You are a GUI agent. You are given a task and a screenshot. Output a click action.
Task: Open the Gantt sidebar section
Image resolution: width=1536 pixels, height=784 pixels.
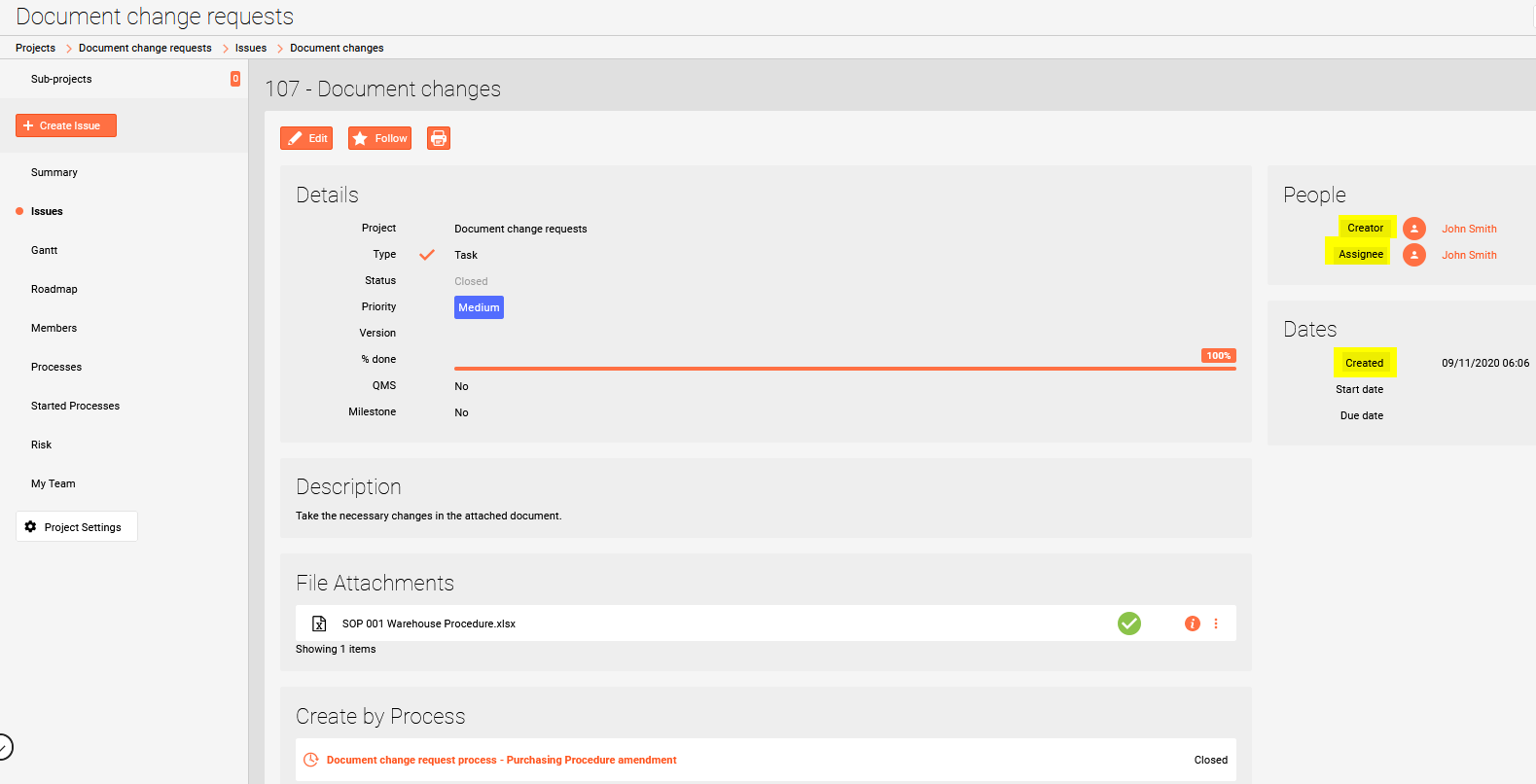(44, 250)
